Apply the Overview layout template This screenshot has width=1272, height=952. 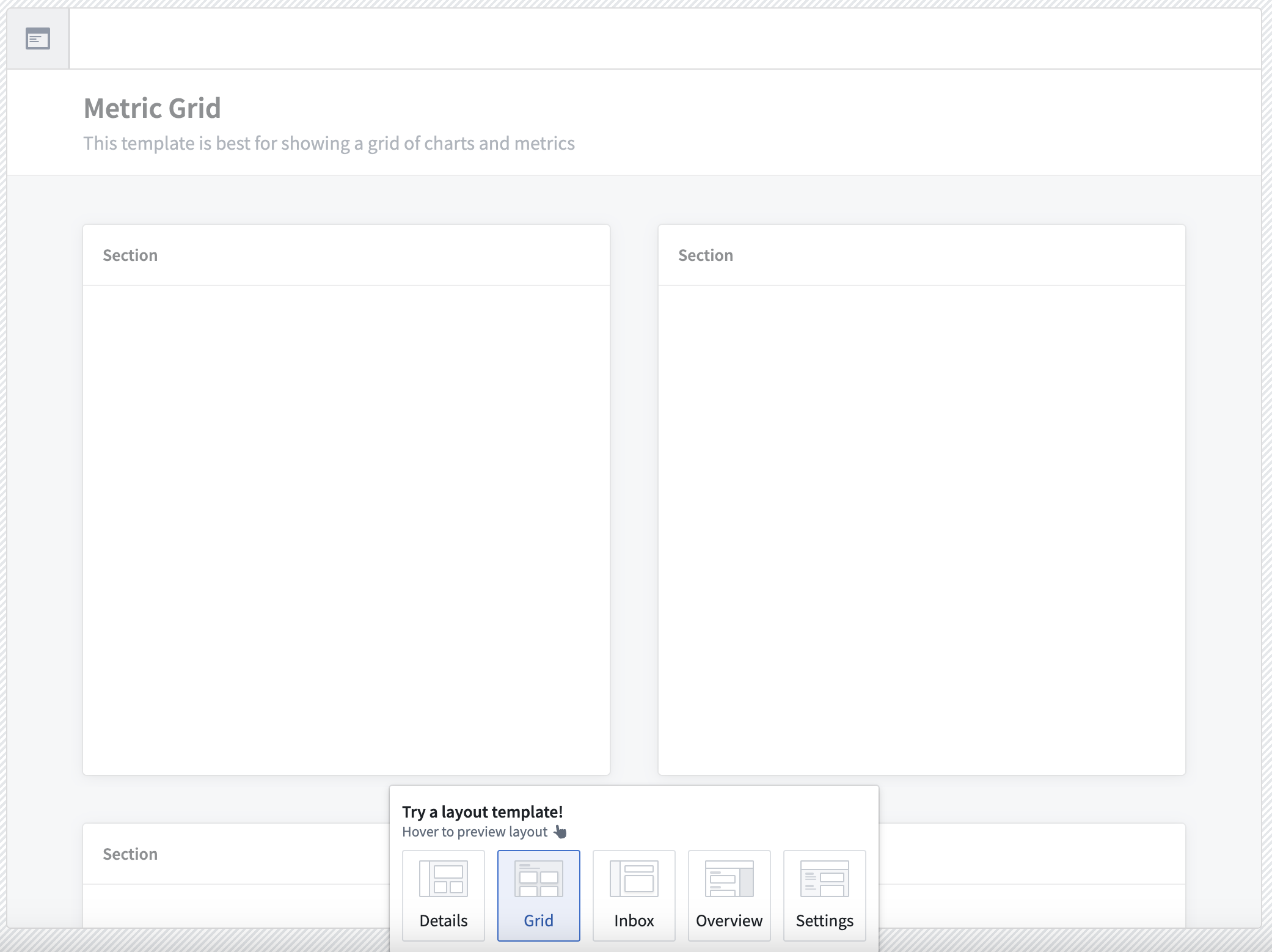pos(729,895)
